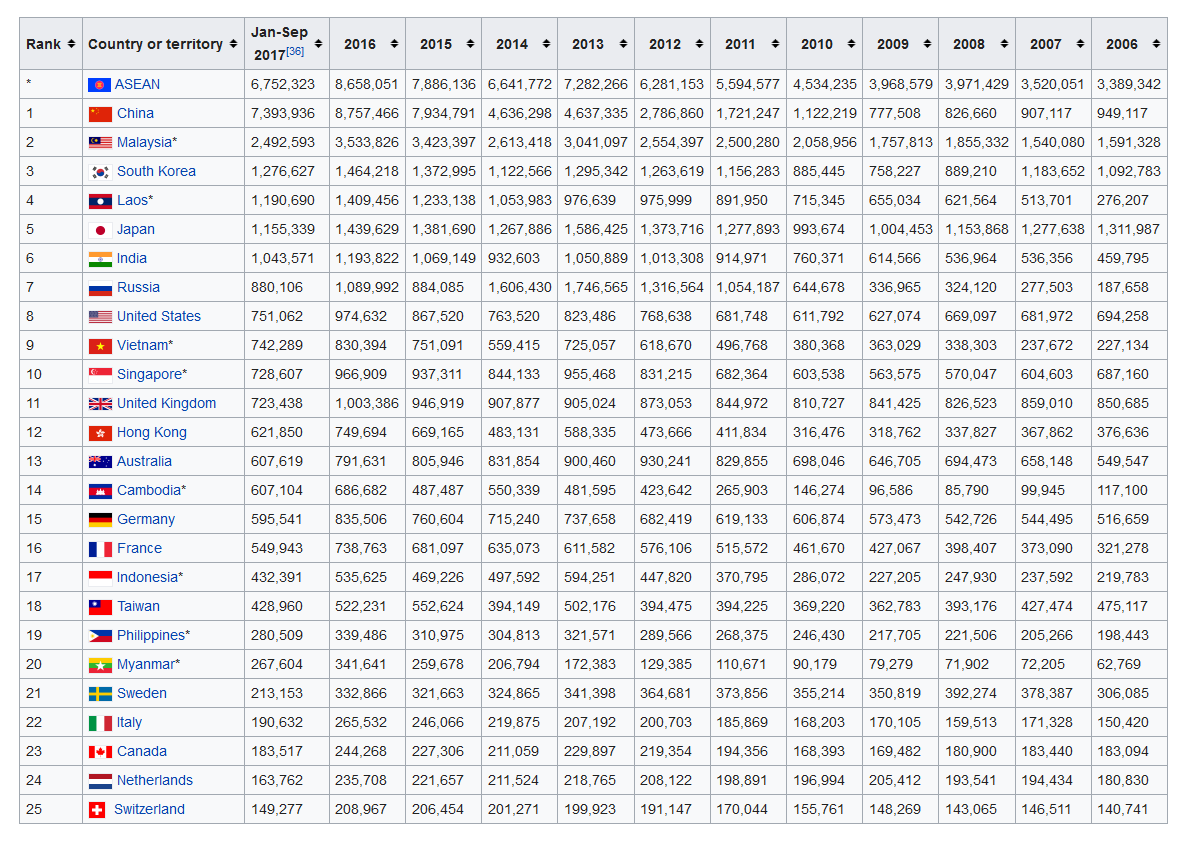Select the China 2016 value 8,757,466

[x=367, y=114]
